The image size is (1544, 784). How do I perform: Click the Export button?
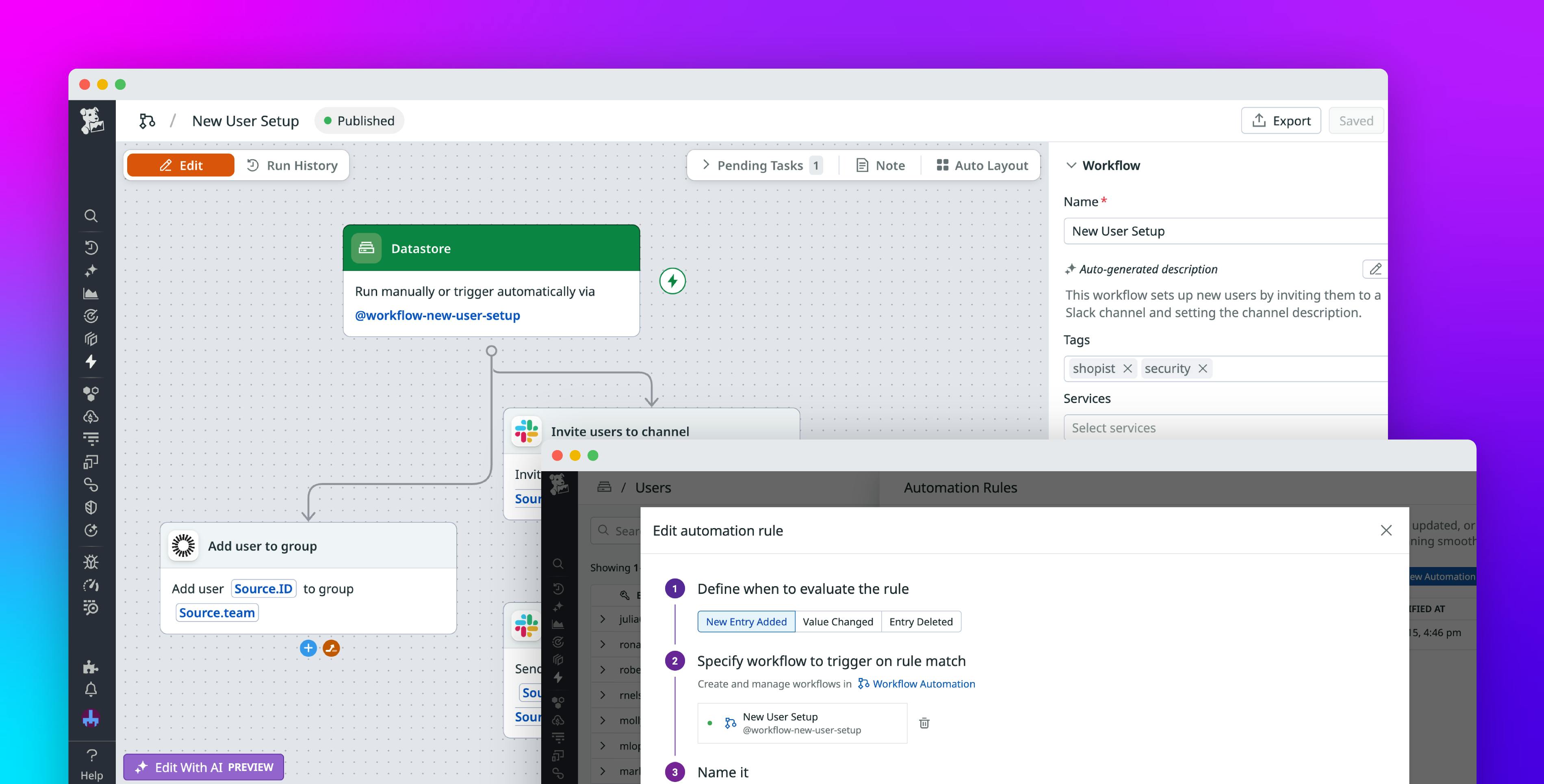pyautogui.click(x=1281, y=120)
